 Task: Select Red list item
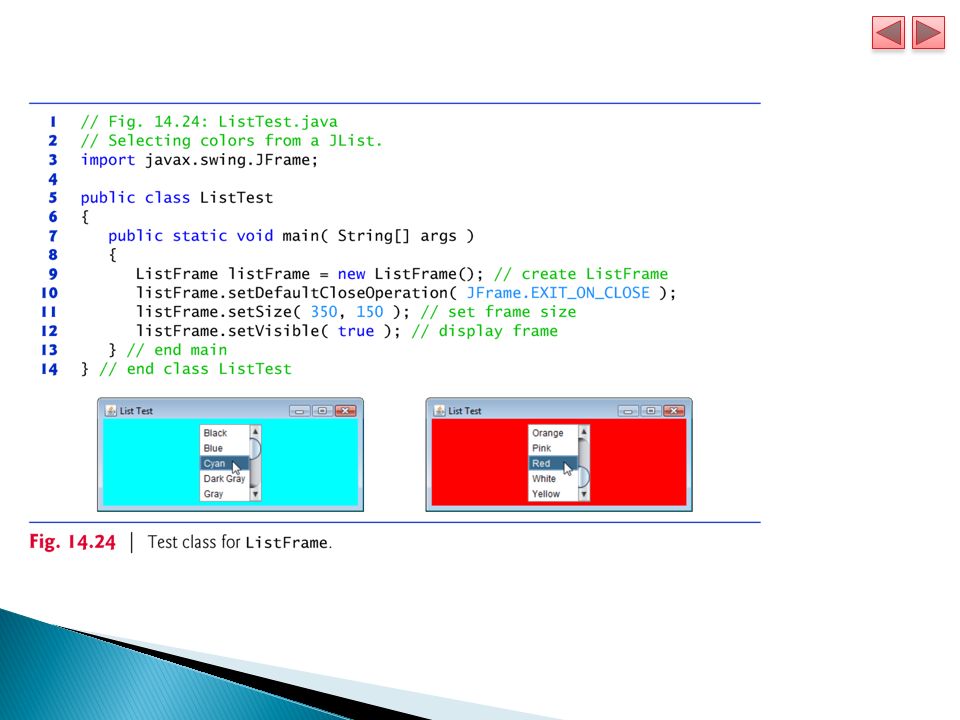pyautogui.click(x=553, y=463)
